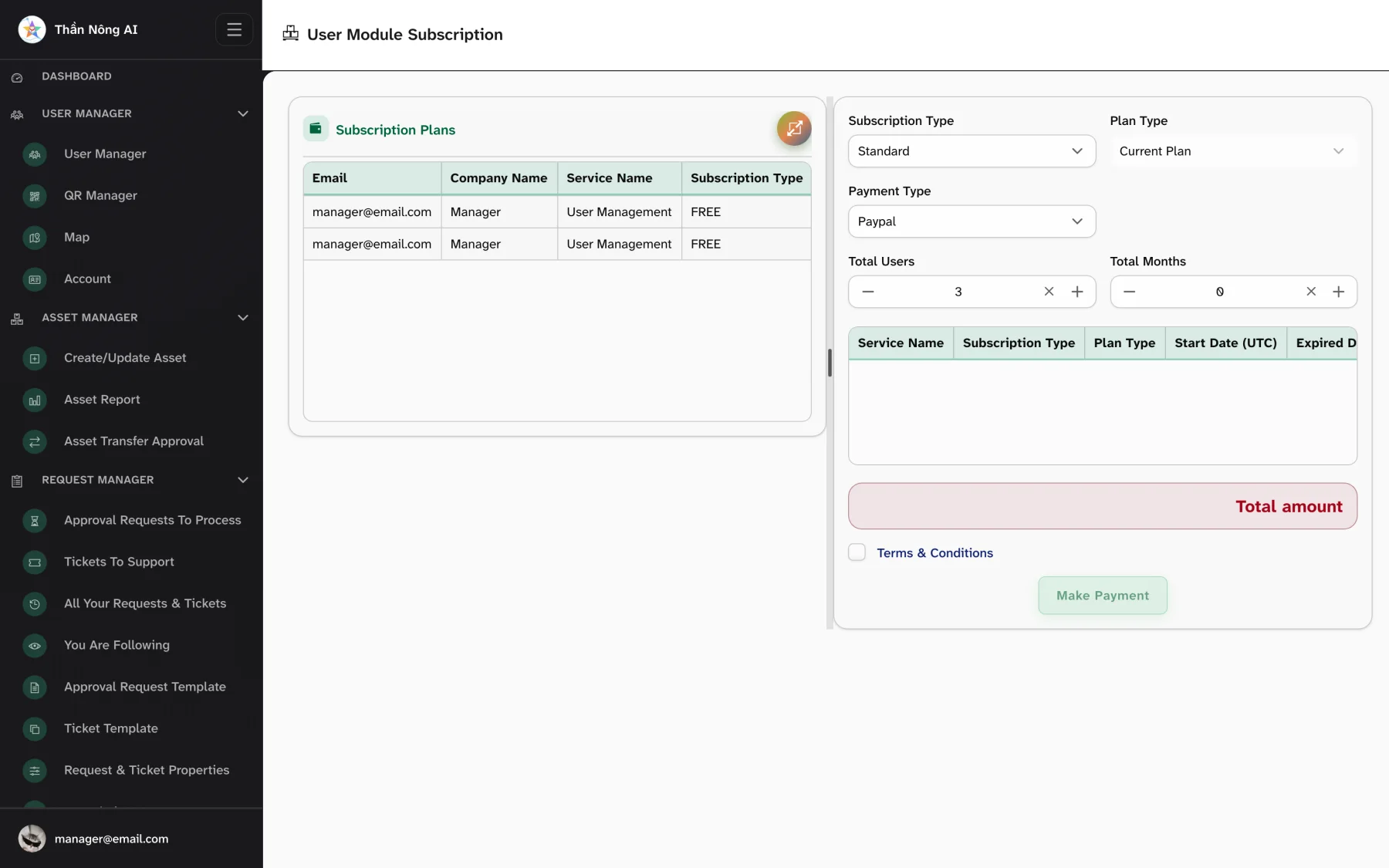
Task: Increase Total Users with plus button
Action: pyautogui.click(x=1077, y=292)
